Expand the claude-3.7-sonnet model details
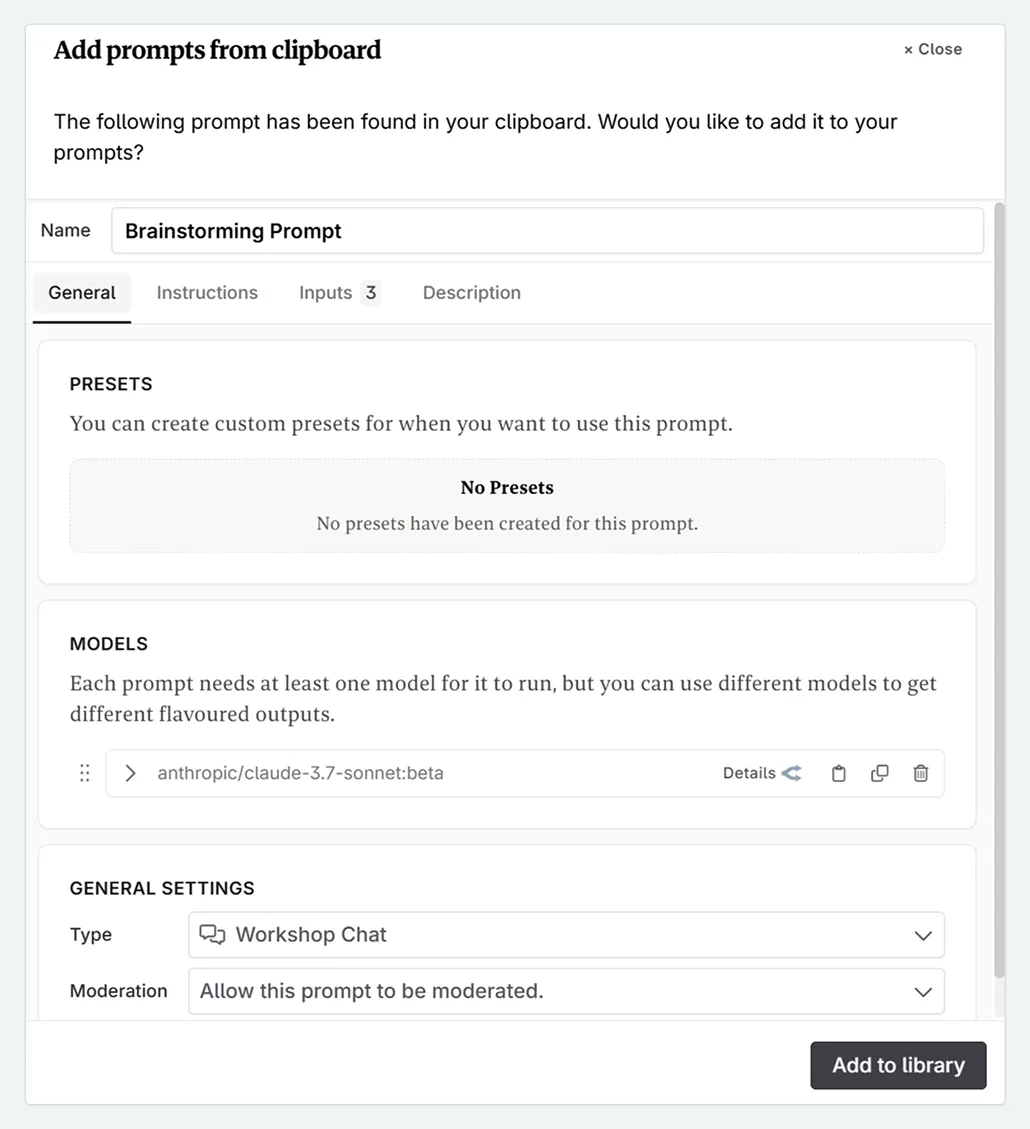 129,773
